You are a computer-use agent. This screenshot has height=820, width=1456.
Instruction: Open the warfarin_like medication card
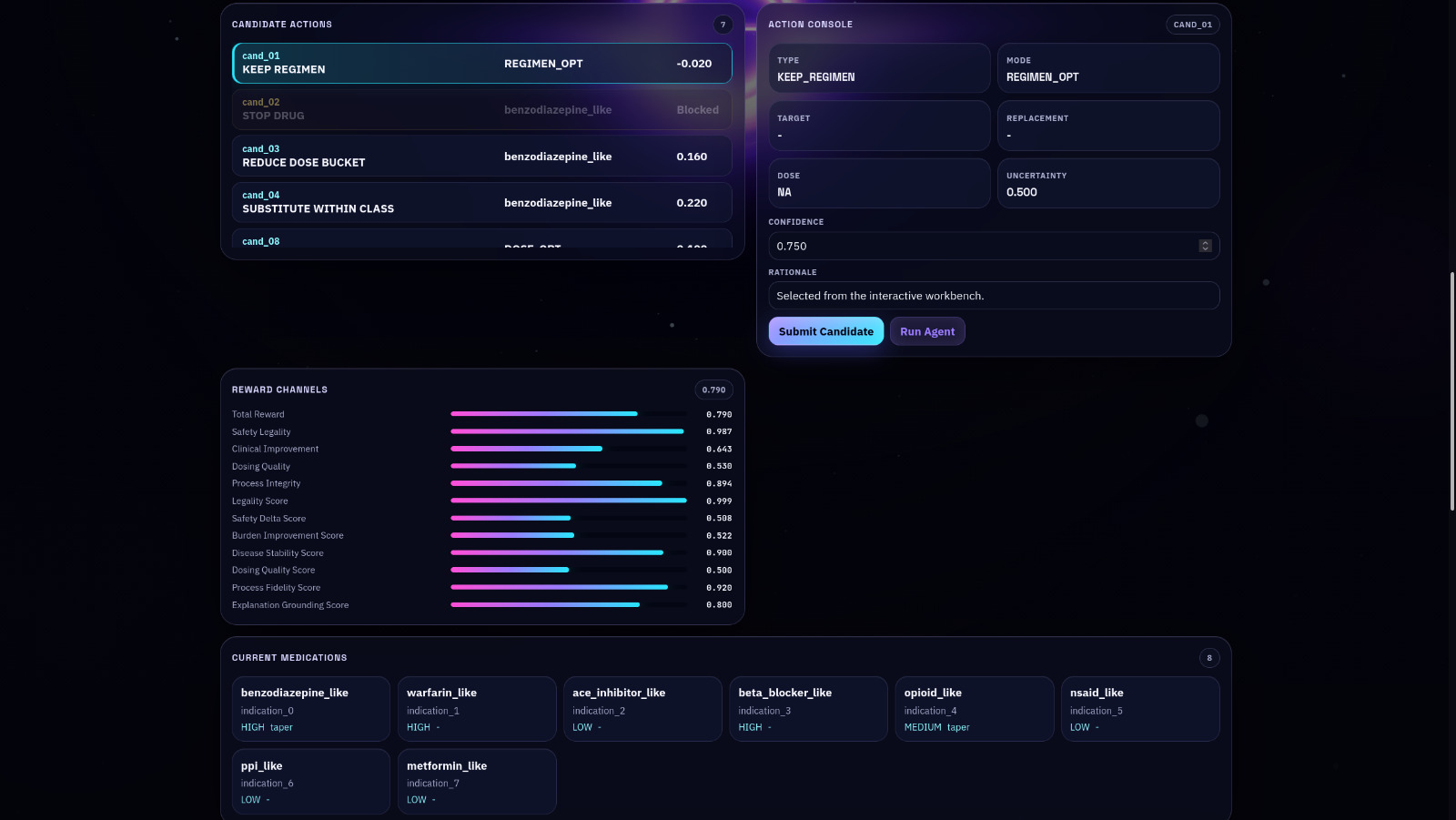pyautogui.click(x=477, y=709)
